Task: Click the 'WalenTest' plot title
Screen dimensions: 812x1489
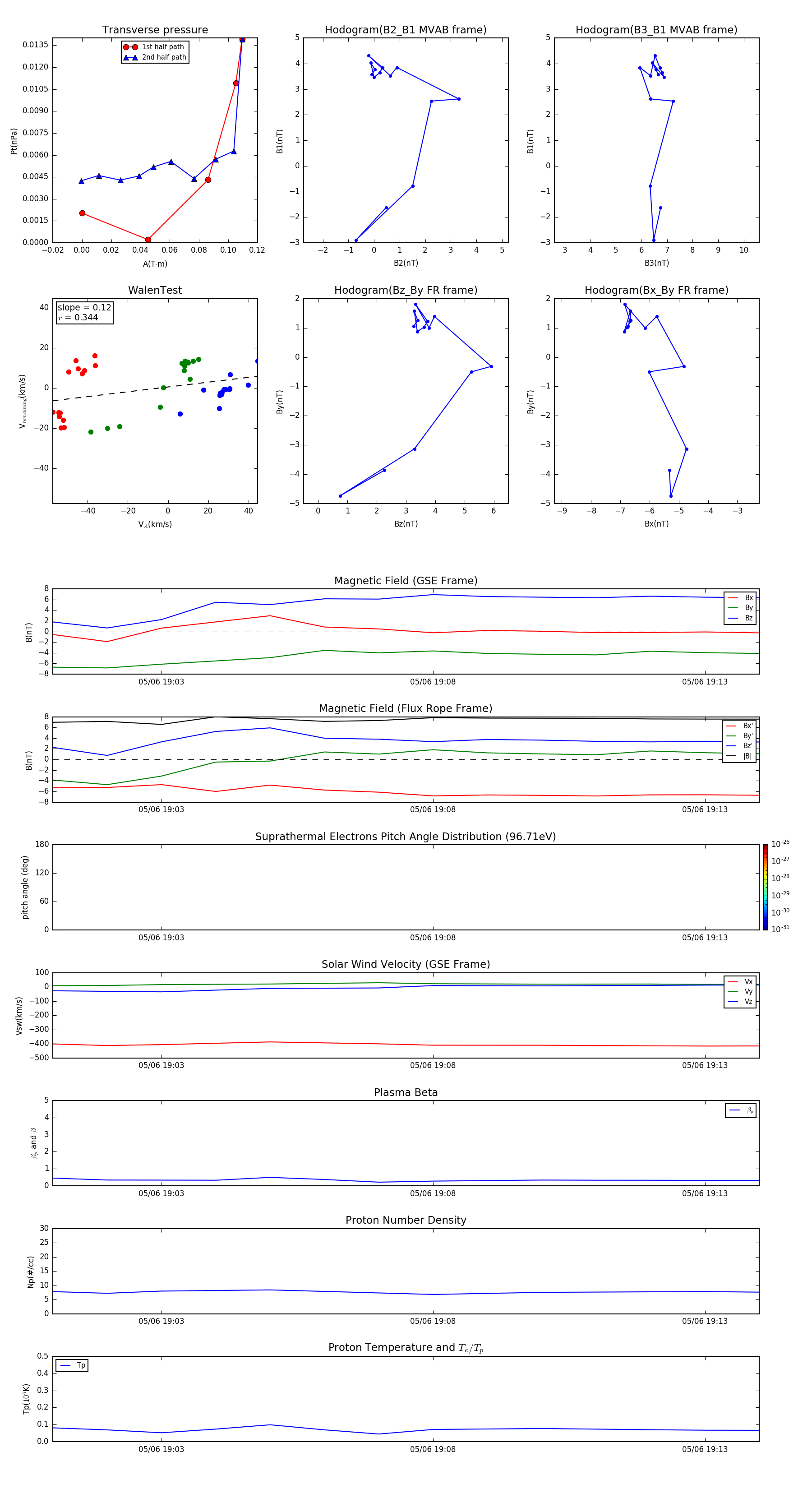Action: (155, 290)
